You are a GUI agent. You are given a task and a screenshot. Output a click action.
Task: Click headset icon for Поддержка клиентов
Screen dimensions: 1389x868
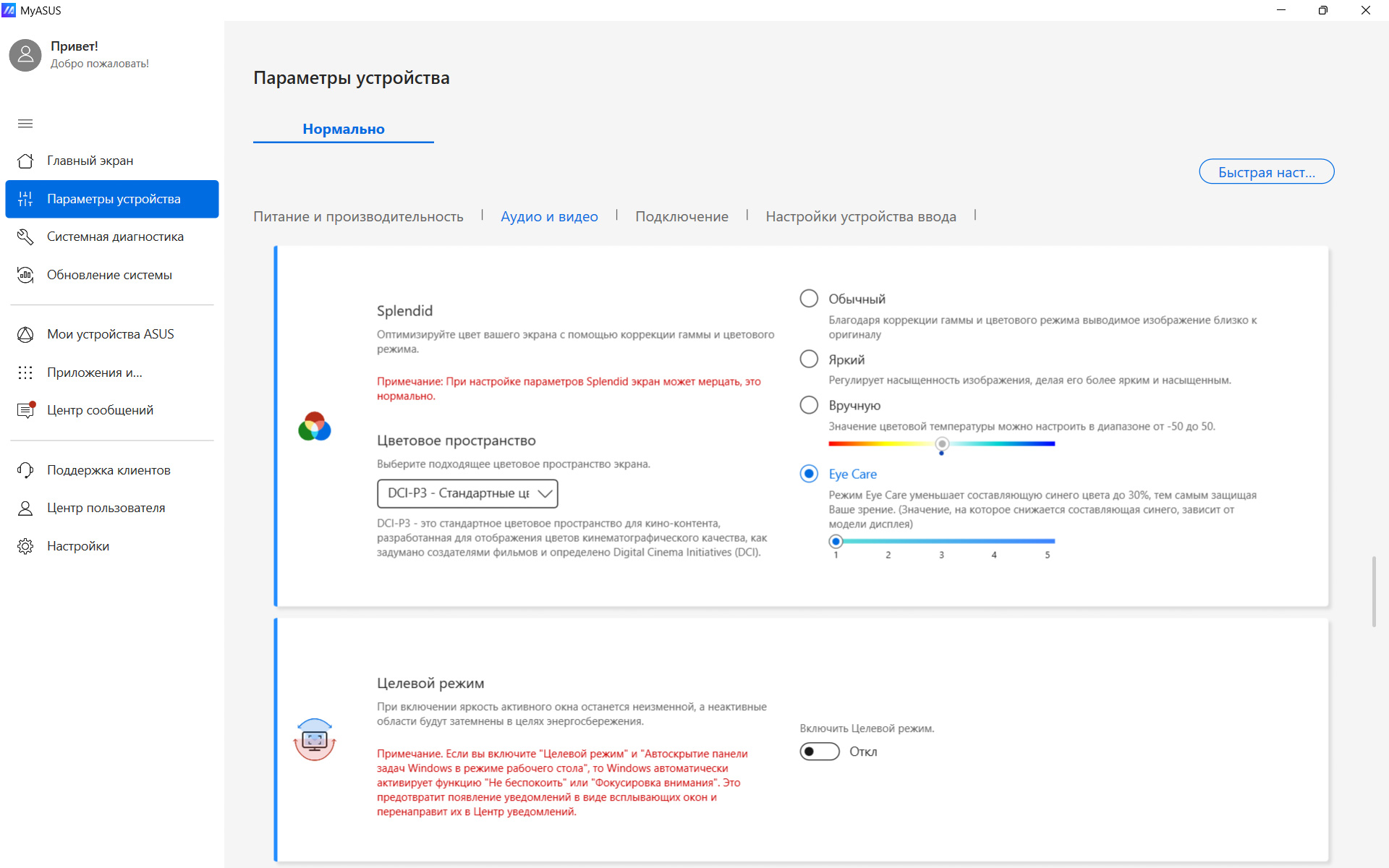point(25,470)
